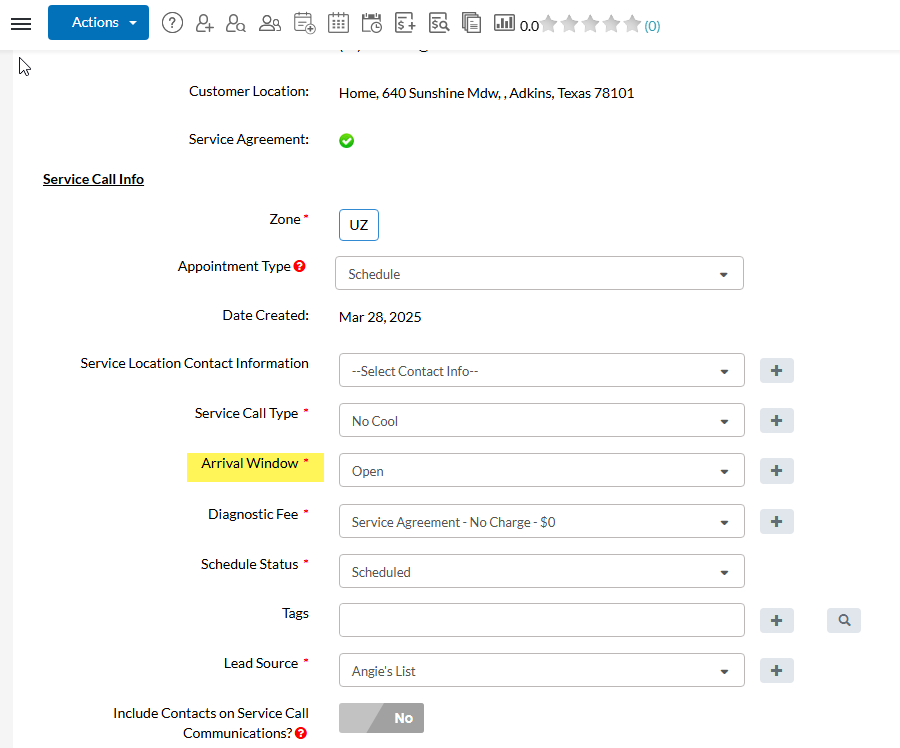Image resolution: width=900 pixels, height=748 pixels.
Task: Click the fifth star in the rating
Action: (x=632, y=24)
